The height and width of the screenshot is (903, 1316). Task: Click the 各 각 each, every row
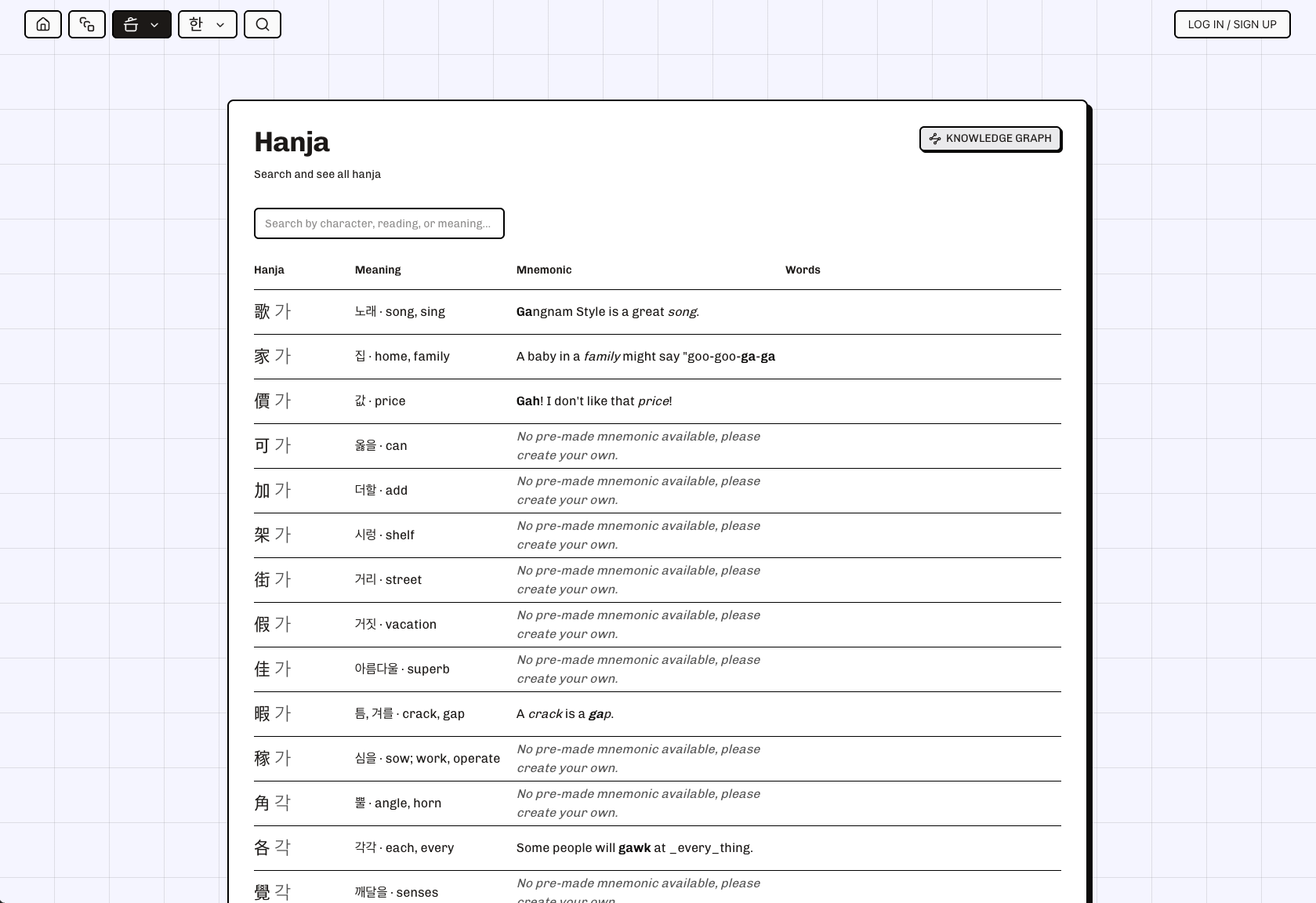(658, 848)
